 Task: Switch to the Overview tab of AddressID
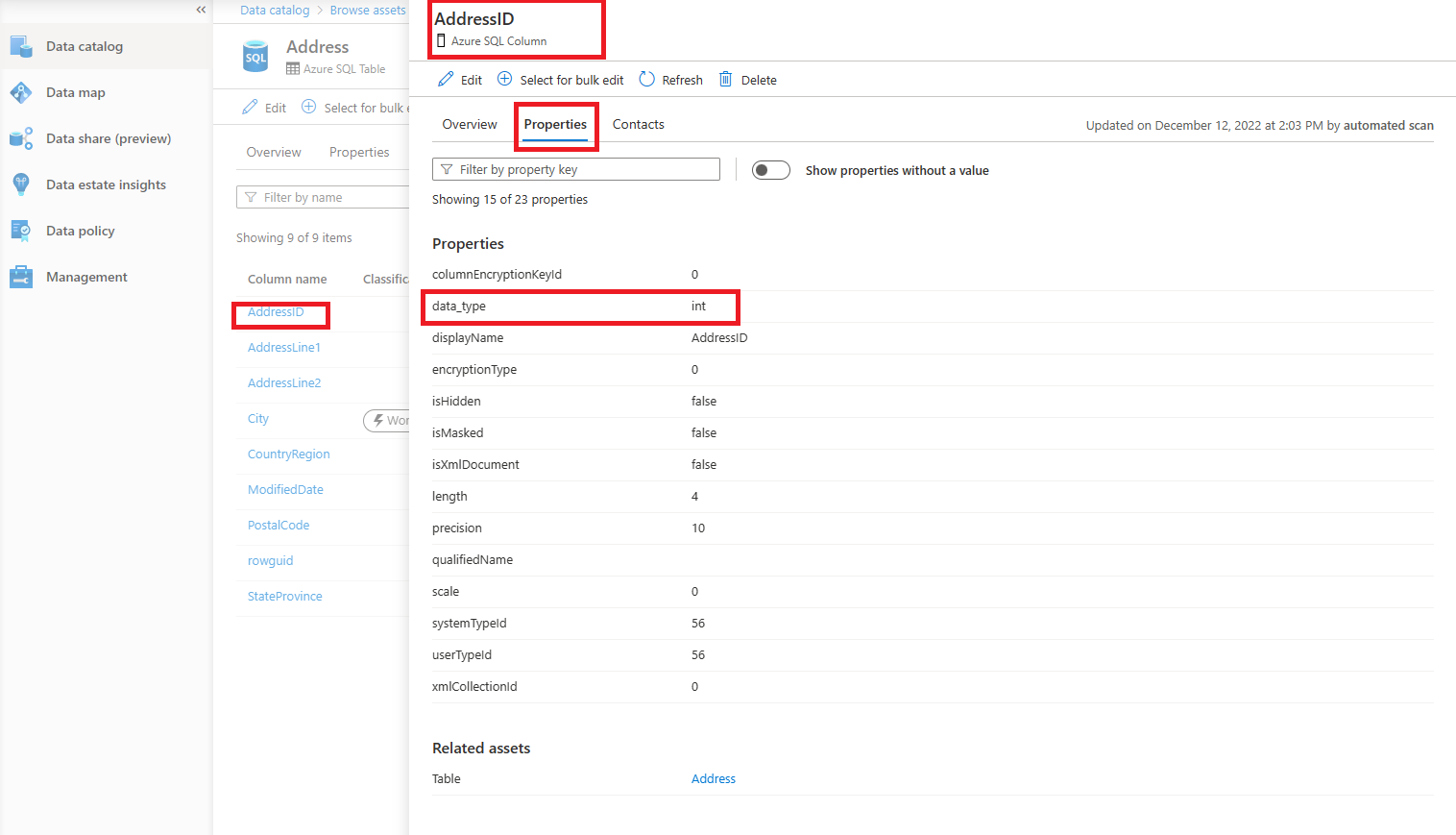[x=470, y=125]
